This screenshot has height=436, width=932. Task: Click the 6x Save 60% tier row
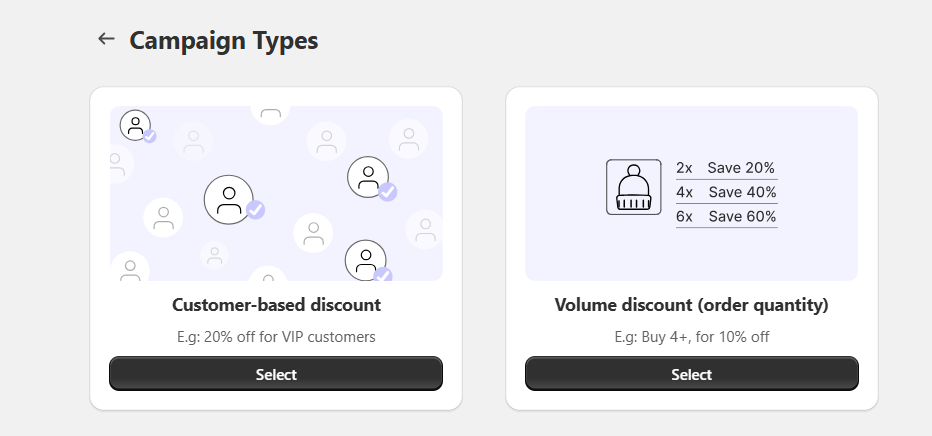(726, 216)
